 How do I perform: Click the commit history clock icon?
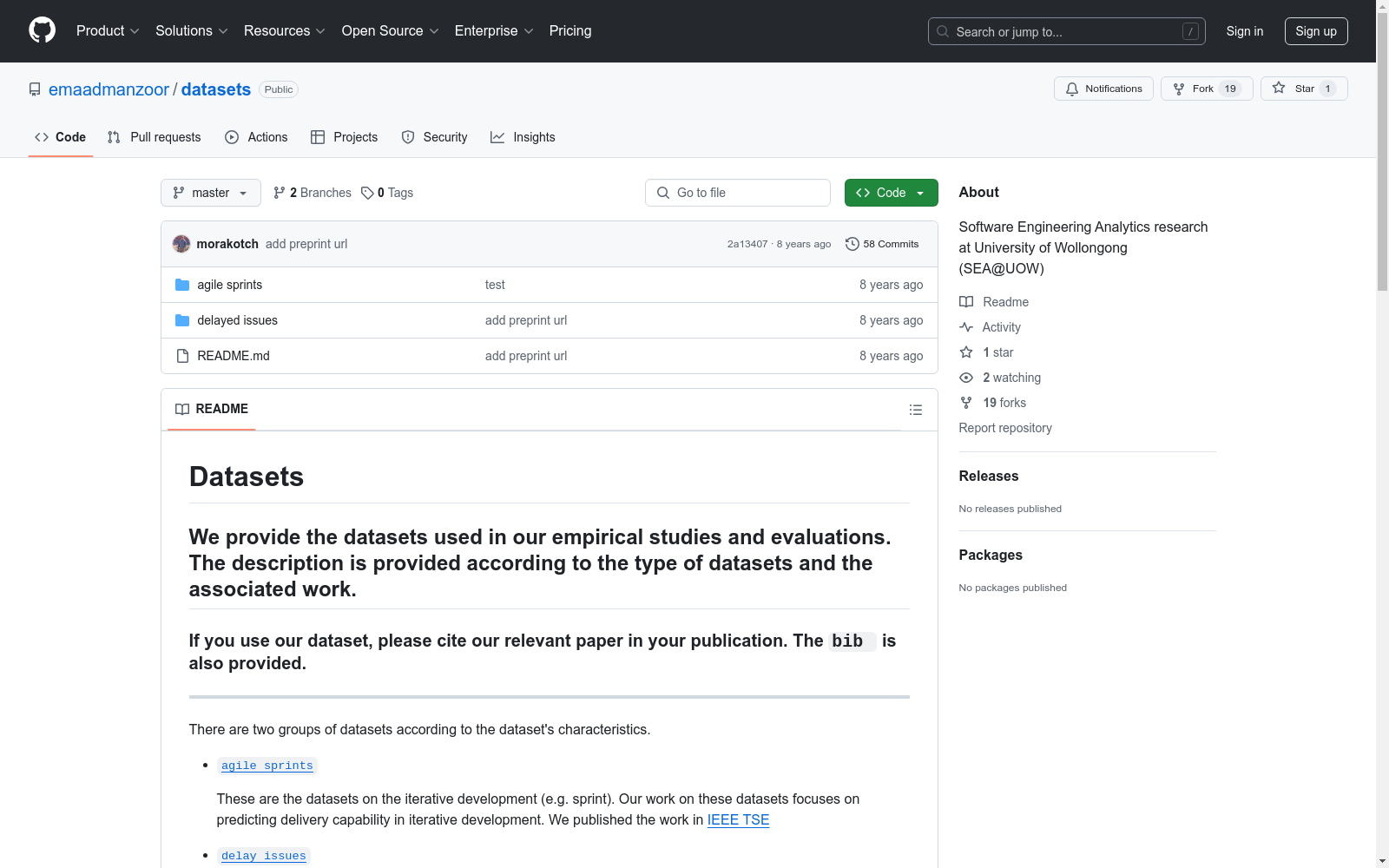[852, 244]
